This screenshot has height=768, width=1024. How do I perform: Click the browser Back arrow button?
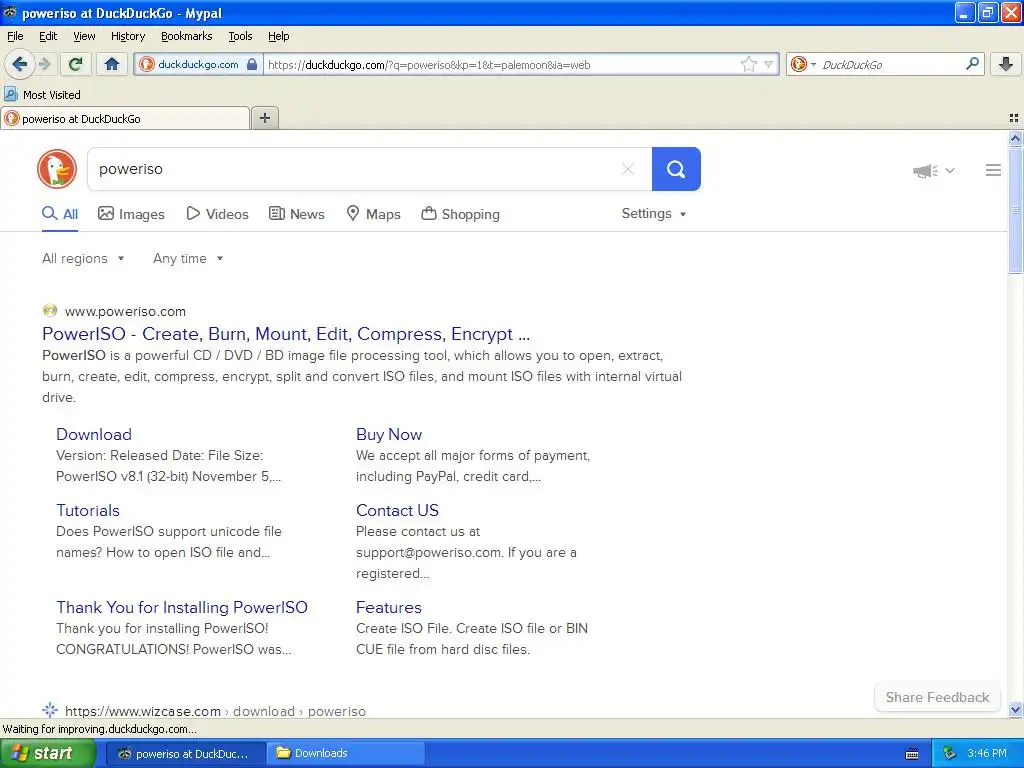[19, 64]
